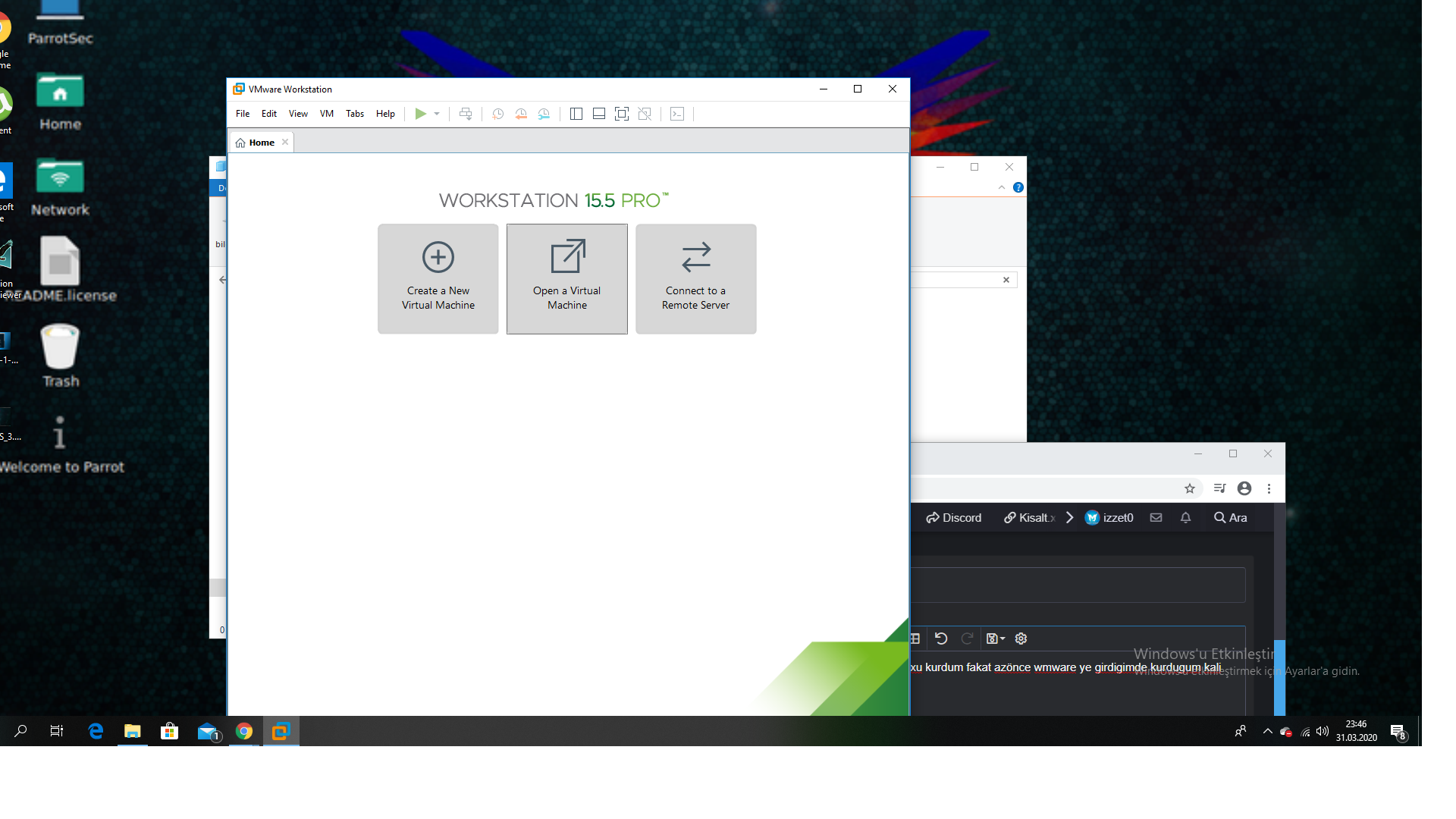
Task: Open the Home folder desktop icon
Action: tap(60, 102)
